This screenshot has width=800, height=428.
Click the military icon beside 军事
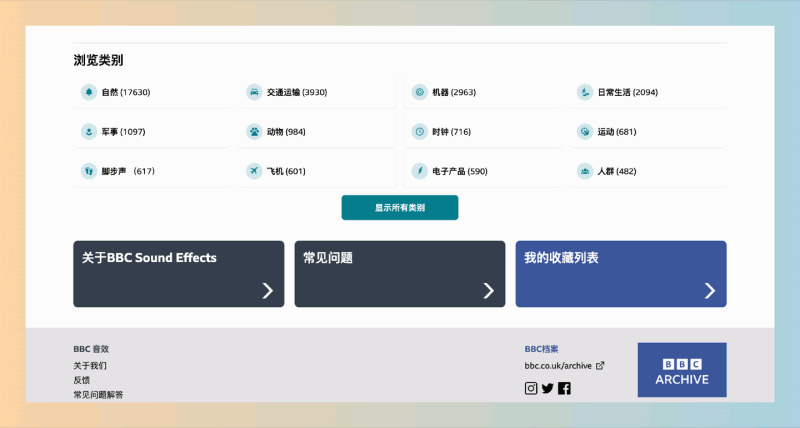coord(89,132)
